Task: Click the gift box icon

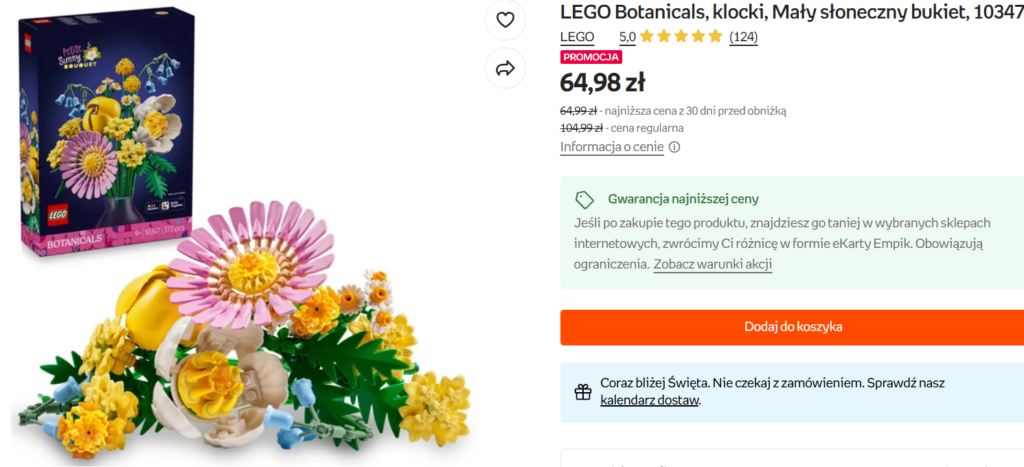Action: coord(582,391)
